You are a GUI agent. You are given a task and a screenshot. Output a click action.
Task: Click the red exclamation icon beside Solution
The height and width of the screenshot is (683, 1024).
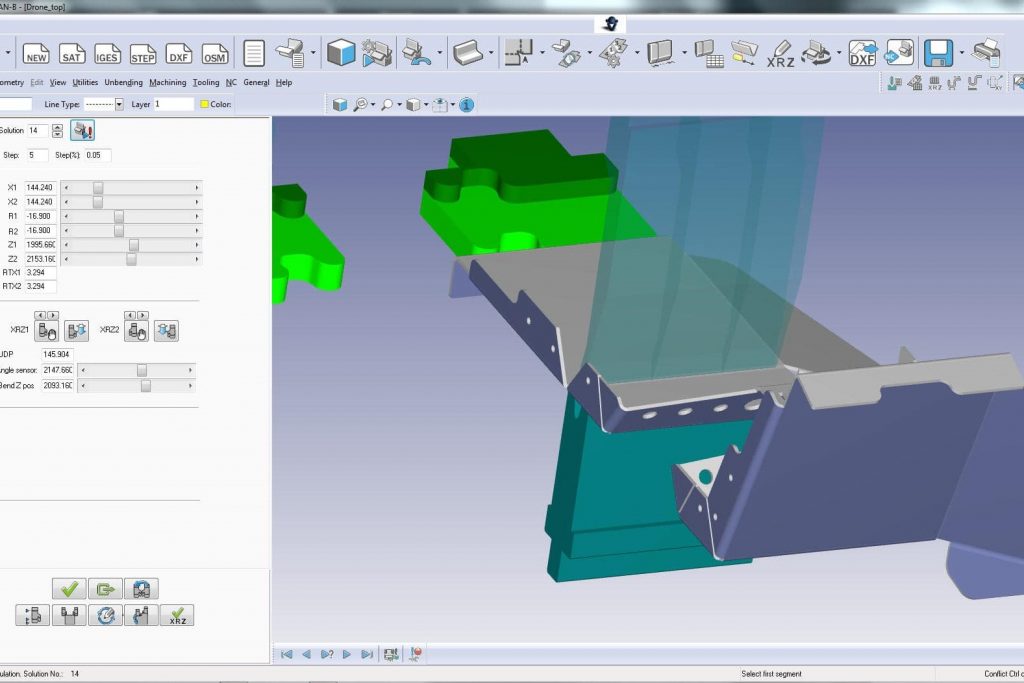(x=82, y=131)
